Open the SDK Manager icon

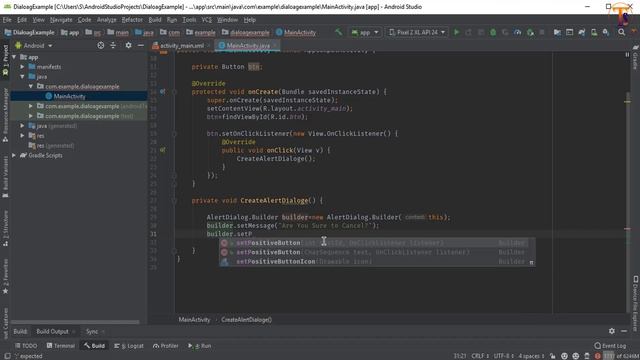pos(606,32)
